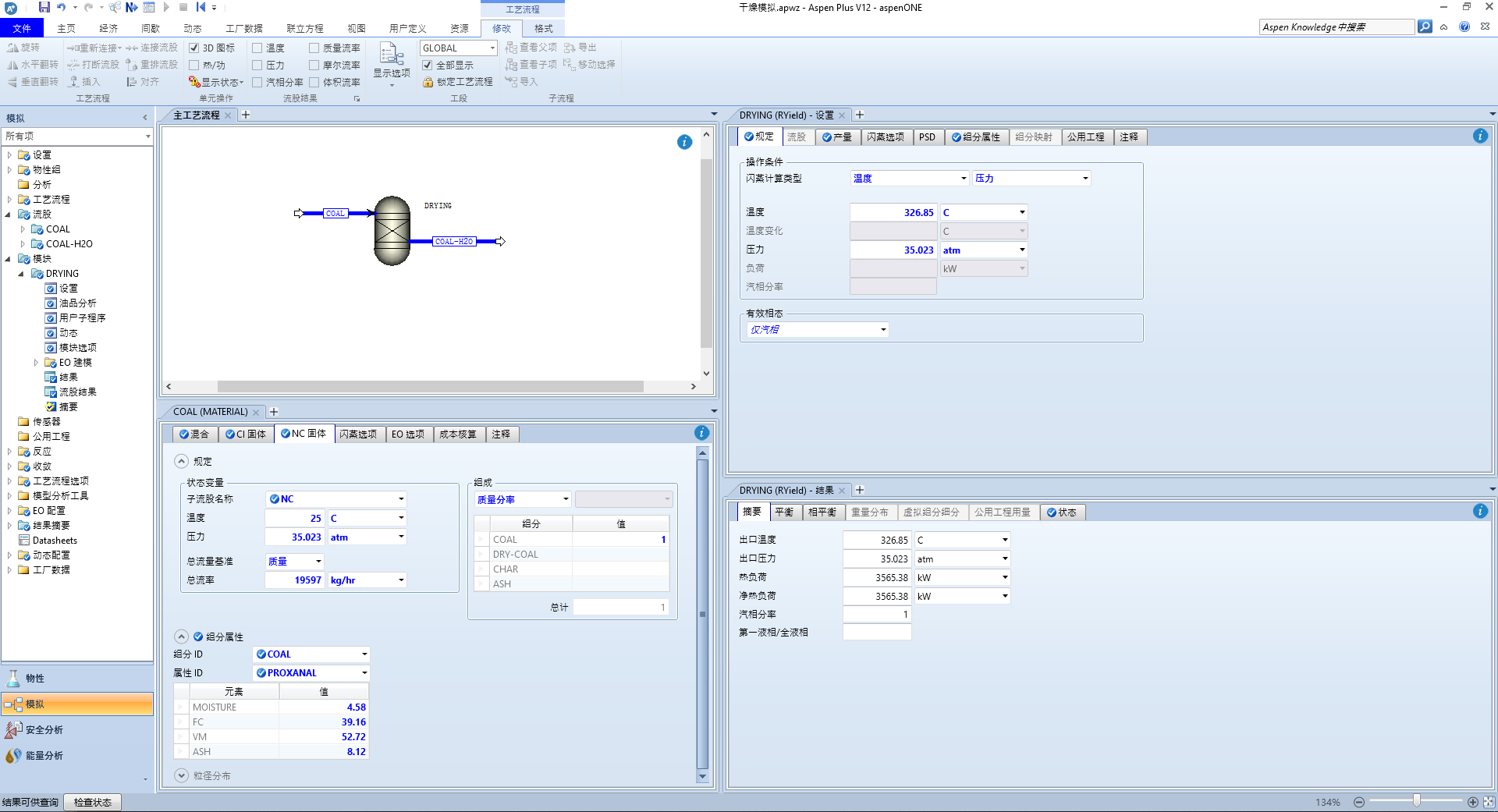Click info icon in DRYING results panel
1498x812 pixels.
tap(1480, 511)
